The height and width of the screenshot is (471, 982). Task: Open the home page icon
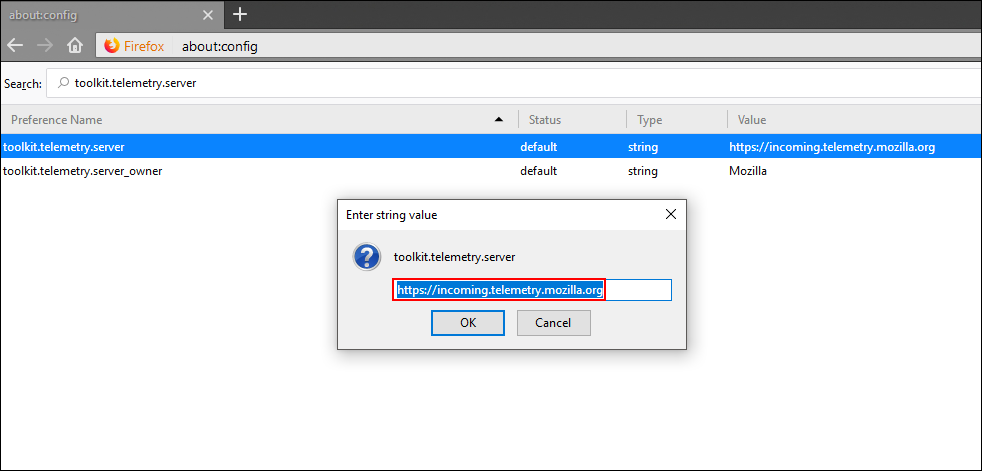pos(75,46)
